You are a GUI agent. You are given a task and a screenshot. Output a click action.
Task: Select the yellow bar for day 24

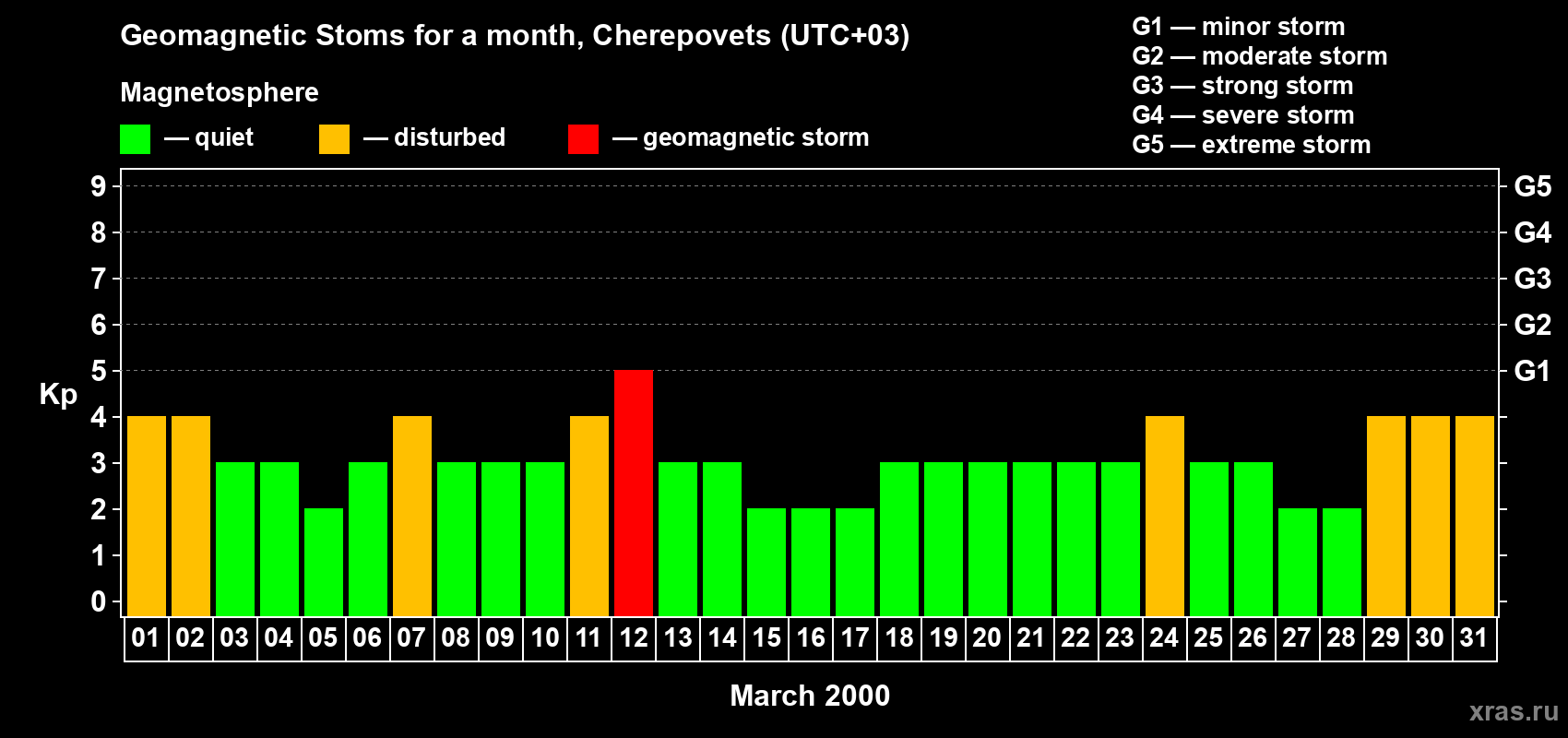tap(1165, 516)
